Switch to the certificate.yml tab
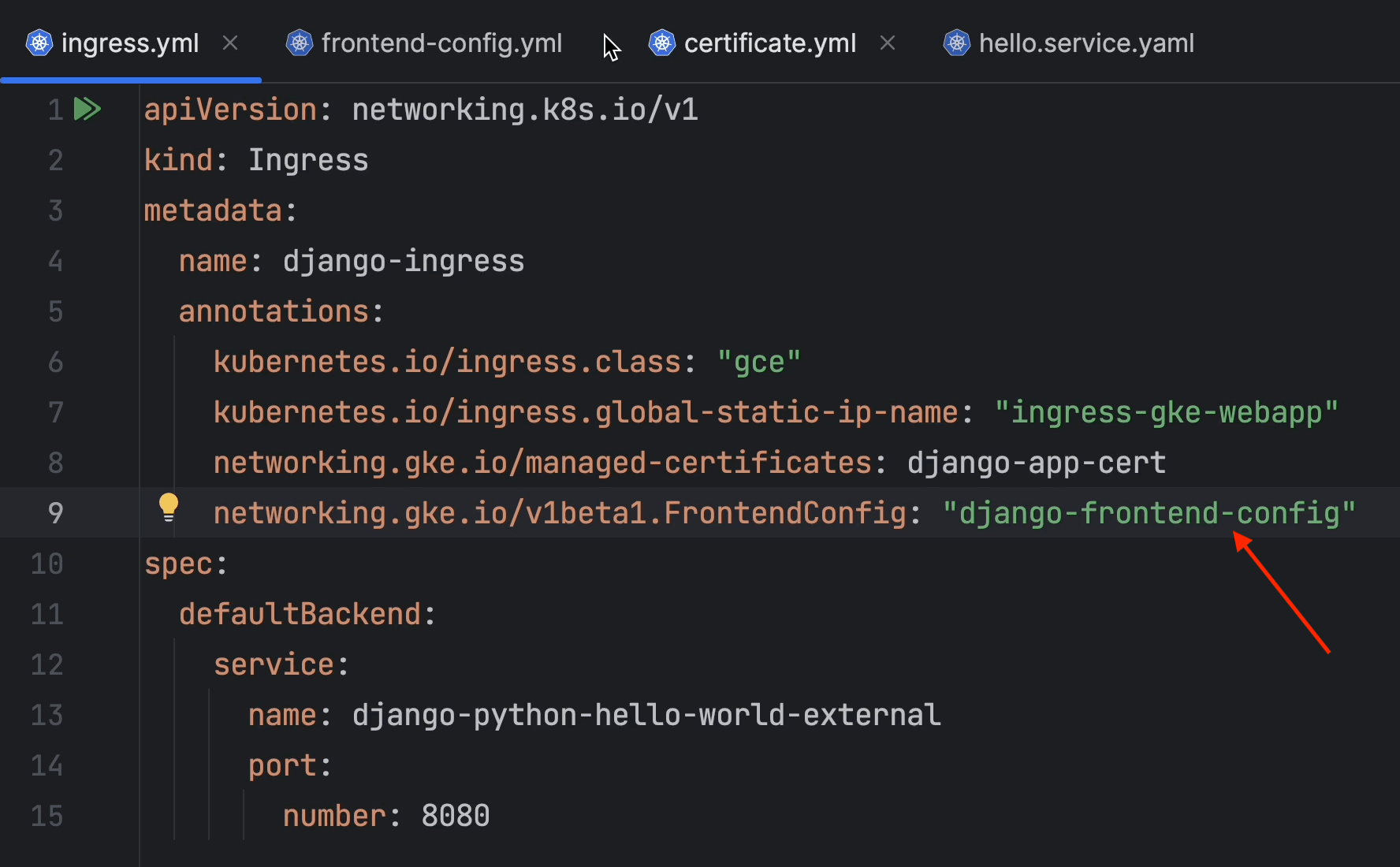The width and height of the screenshot is (1400, 867). (x=769, y=43)
